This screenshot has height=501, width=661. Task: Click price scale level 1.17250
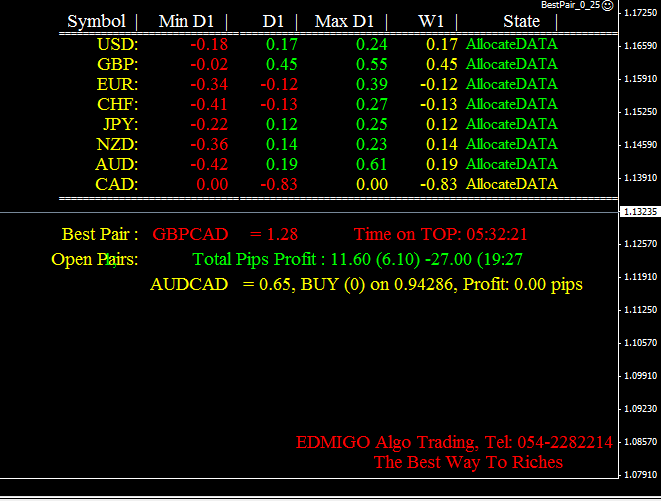click(640, 13)
